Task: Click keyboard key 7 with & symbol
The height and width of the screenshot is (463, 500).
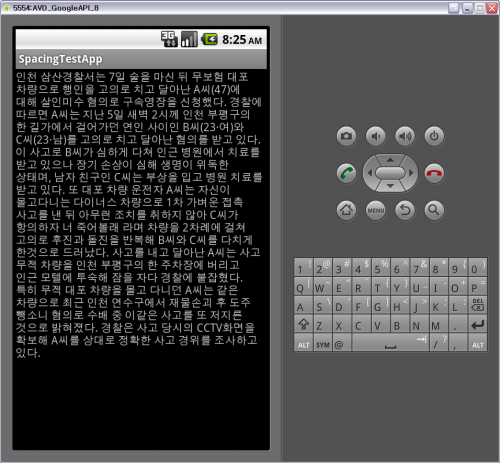Action: [419, 267]
